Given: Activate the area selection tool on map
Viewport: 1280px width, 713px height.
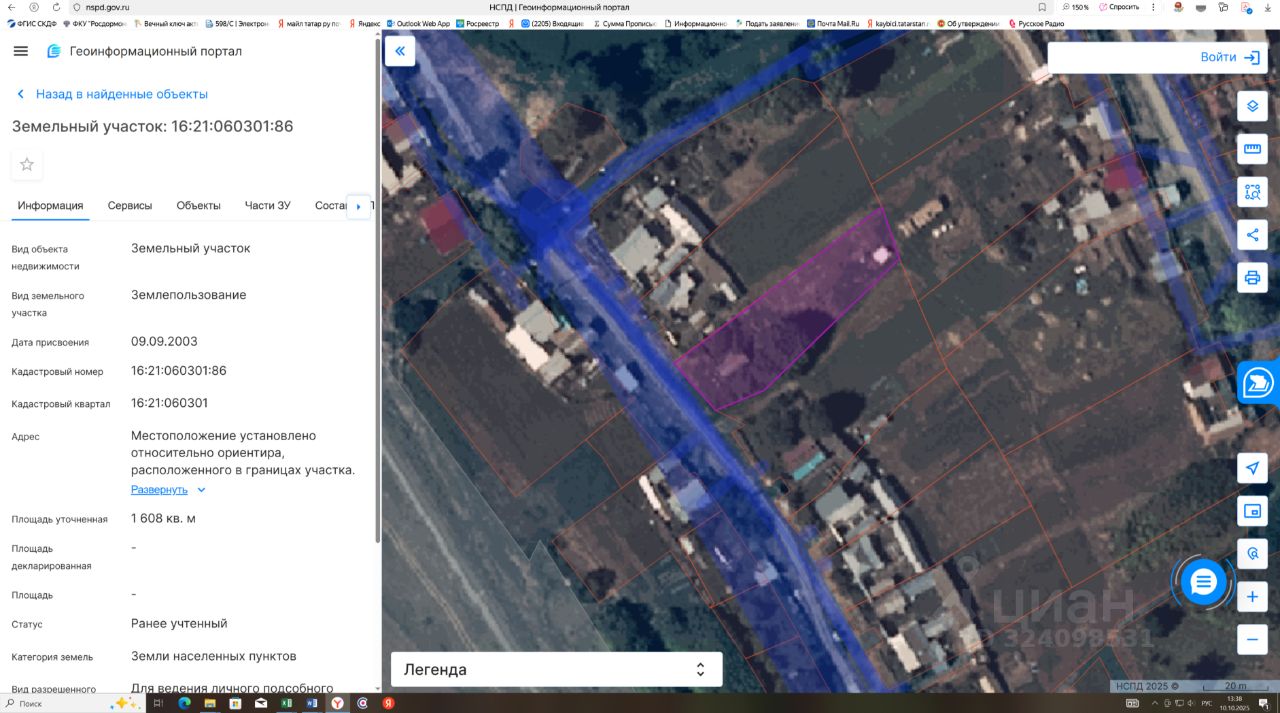Looking at the screenshot, I should tap(1252, 192).
